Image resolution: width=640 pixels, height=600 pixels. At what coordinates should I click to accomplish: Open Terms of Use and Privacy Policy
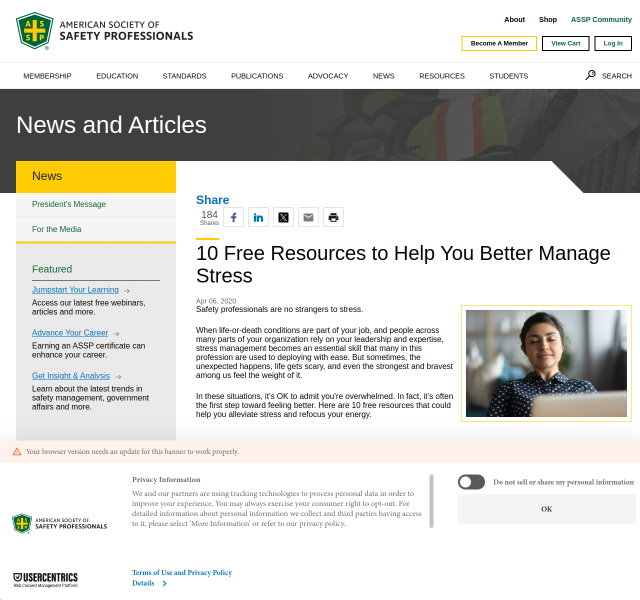(x=182, y=572)
